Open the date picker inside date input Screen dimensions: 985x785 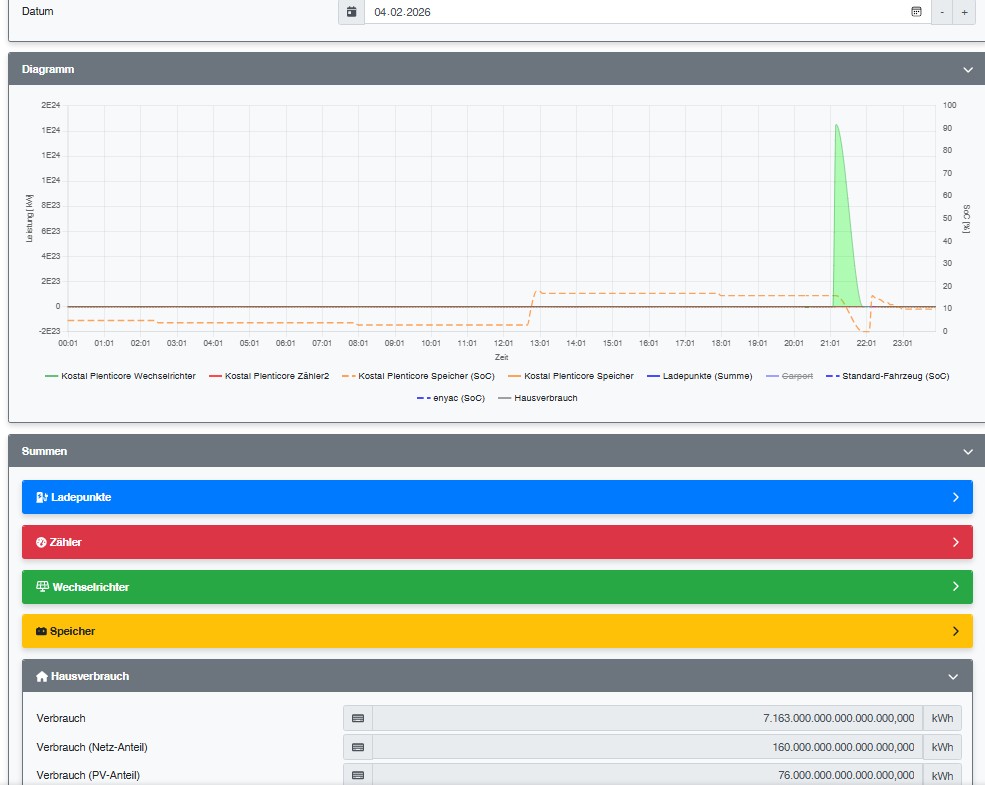point(915,12)
